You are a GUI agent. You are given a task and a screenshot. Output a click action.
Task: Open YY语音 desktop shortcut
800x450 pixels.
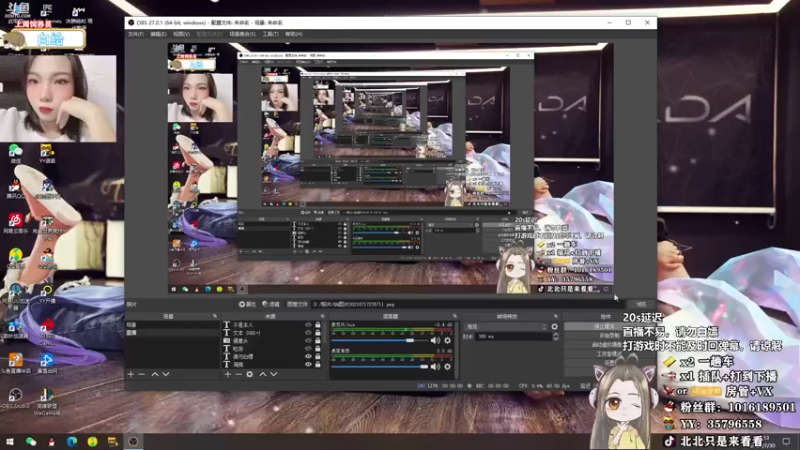pyautogui.click(x=47, y=154)
